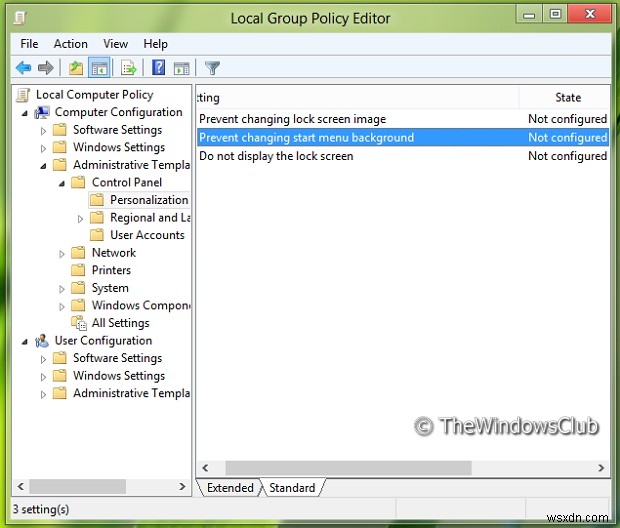
Task: Switch to the Standard tab
Action: point(292,488)
